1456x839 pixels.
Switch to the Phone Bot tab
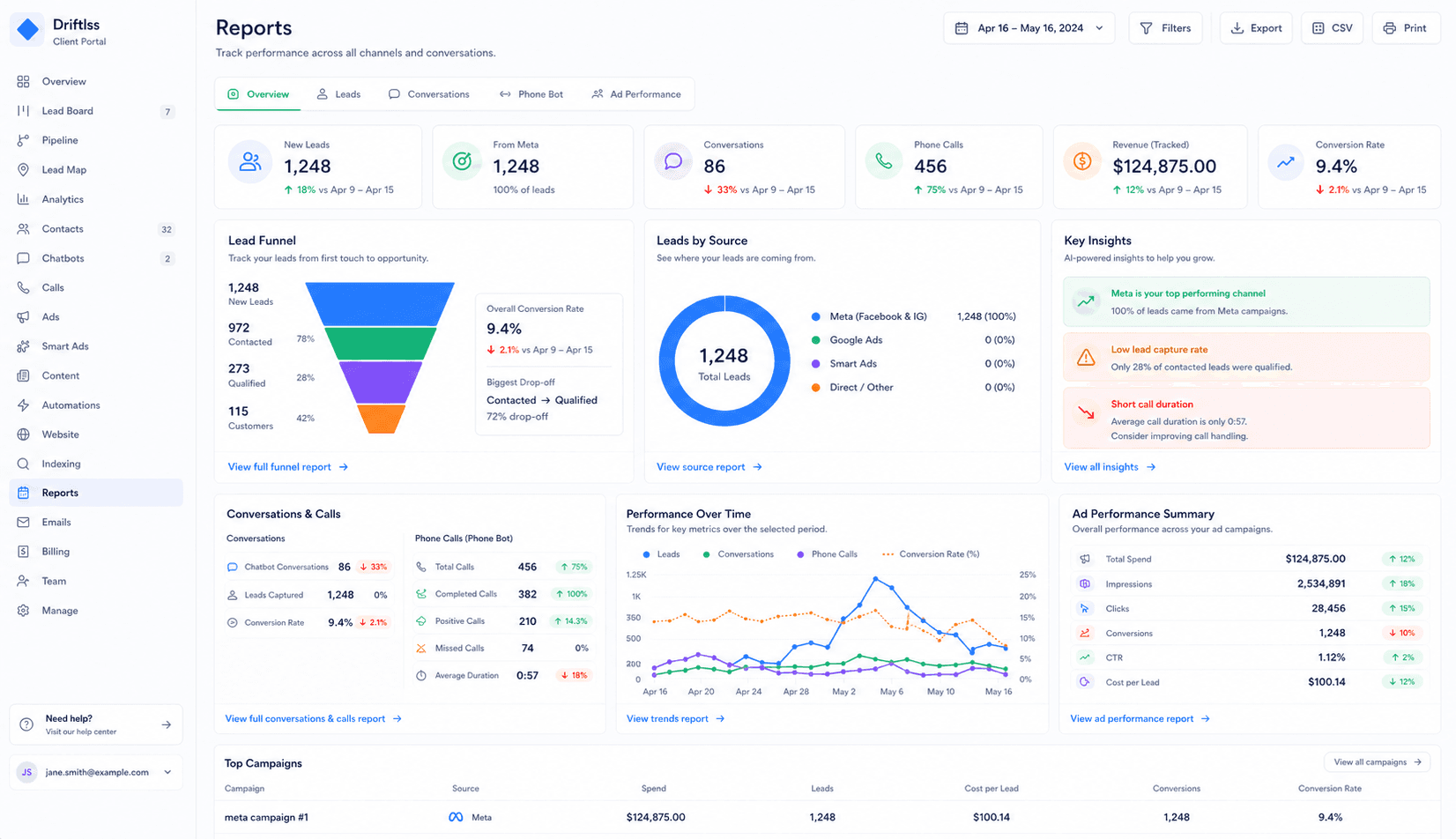[531, 94]
